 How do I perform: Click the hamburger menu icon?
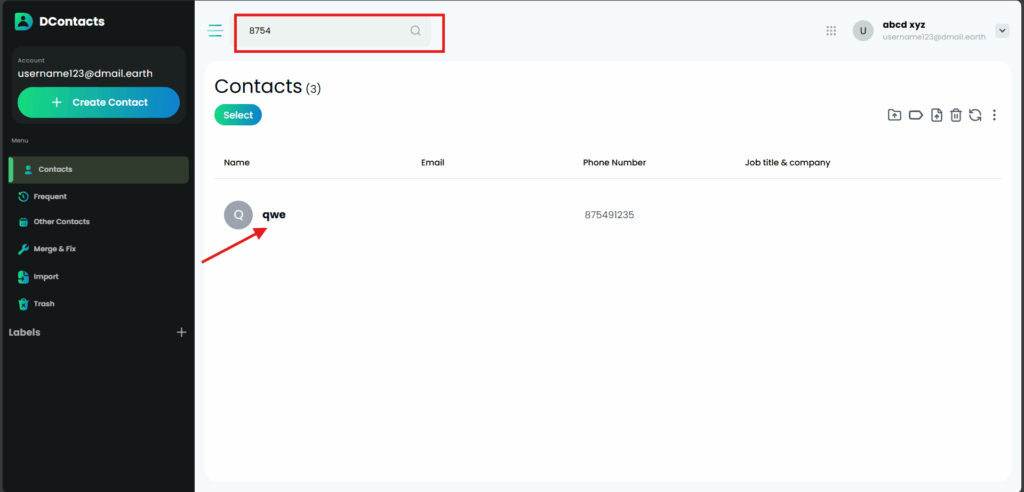pyautogui.click(x=215, y=31)
